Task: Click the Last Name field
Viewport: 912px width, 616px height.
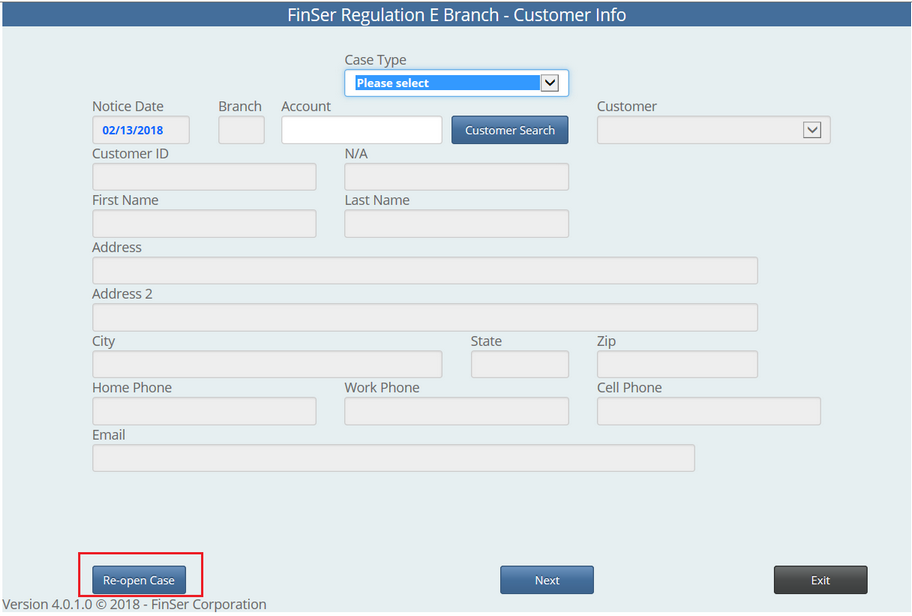Action: click(x=456, y=224)
